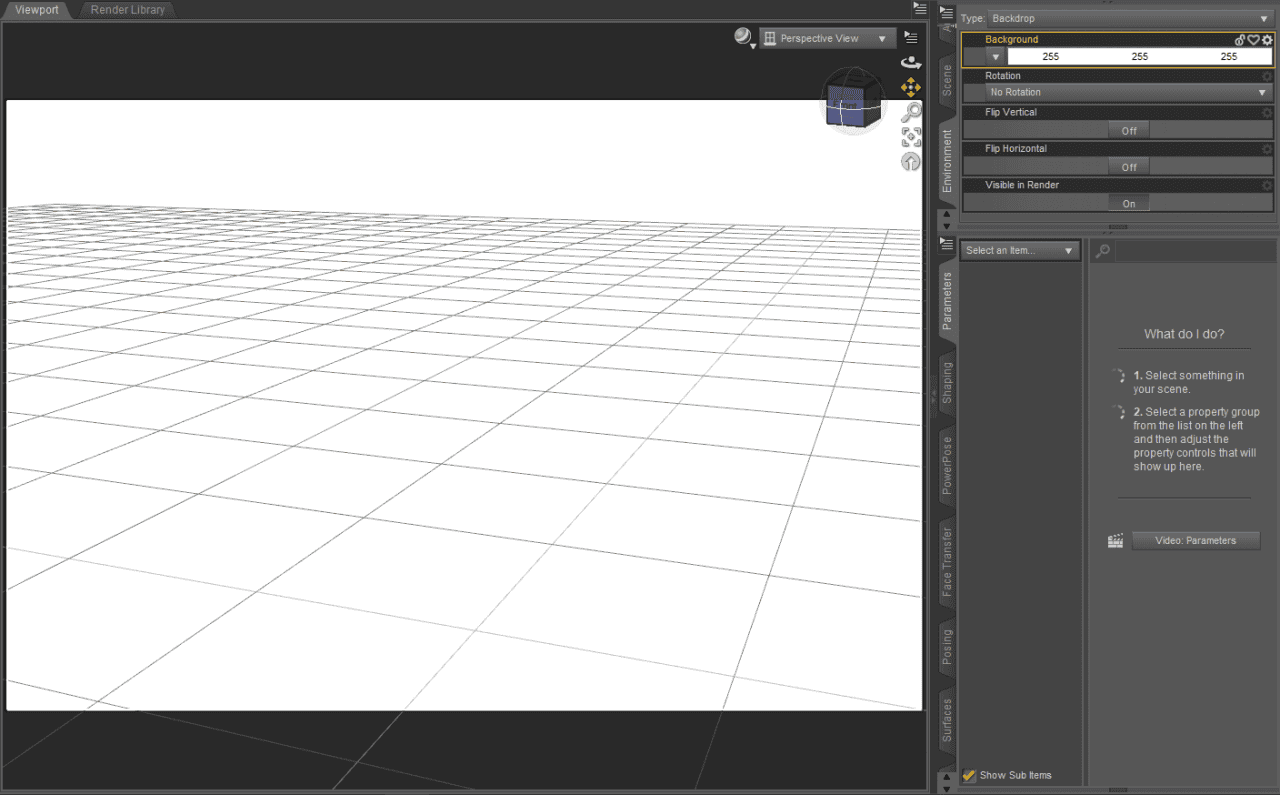The width and height of the screenshot is (1280, 795).
Task: Click the white Background color swatch
Action: tap(1140, 56)
